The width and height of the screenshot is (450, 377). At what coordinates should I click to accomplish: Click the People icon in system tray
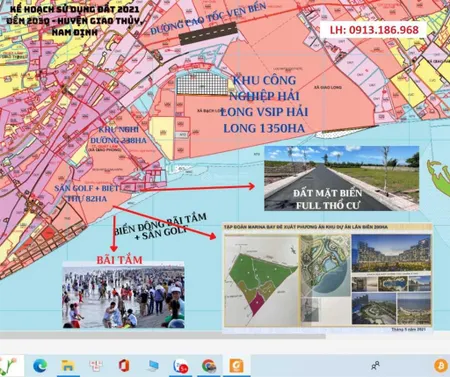point(375,366)
